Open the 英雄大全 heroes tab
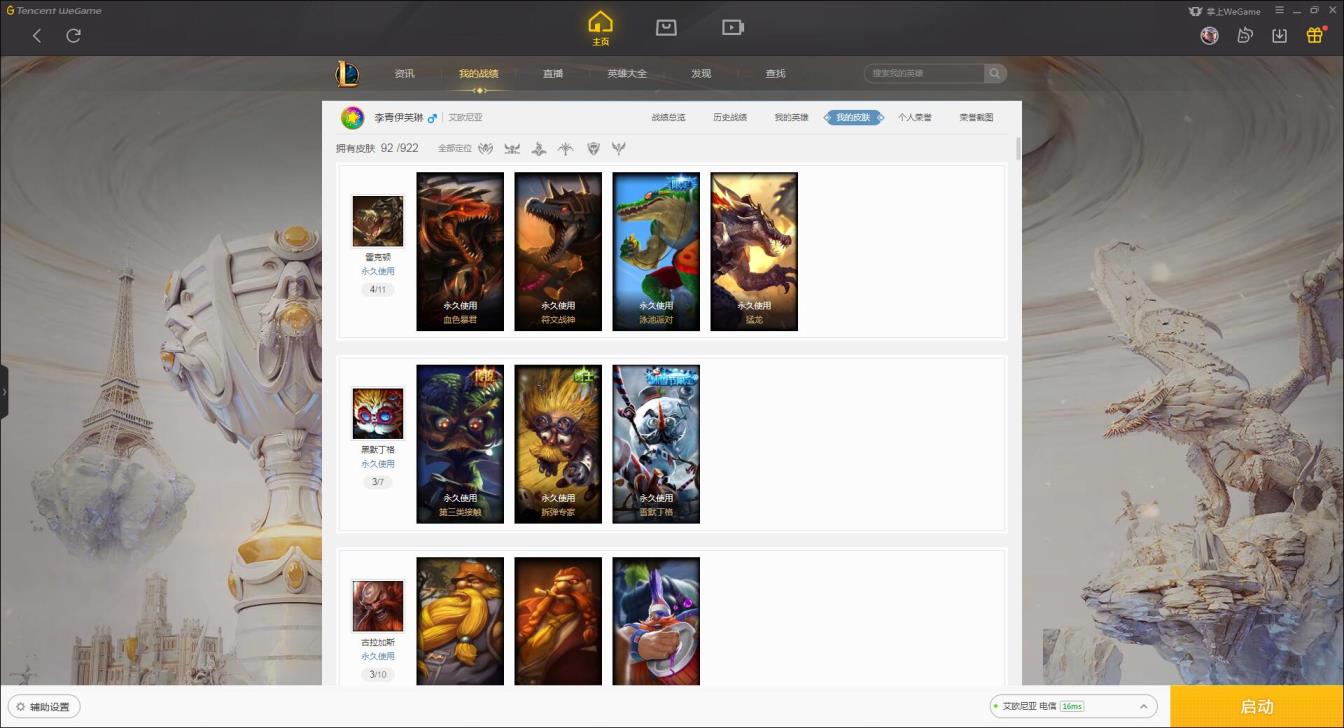The image size is (1344, 728). [x=627, y=74]
